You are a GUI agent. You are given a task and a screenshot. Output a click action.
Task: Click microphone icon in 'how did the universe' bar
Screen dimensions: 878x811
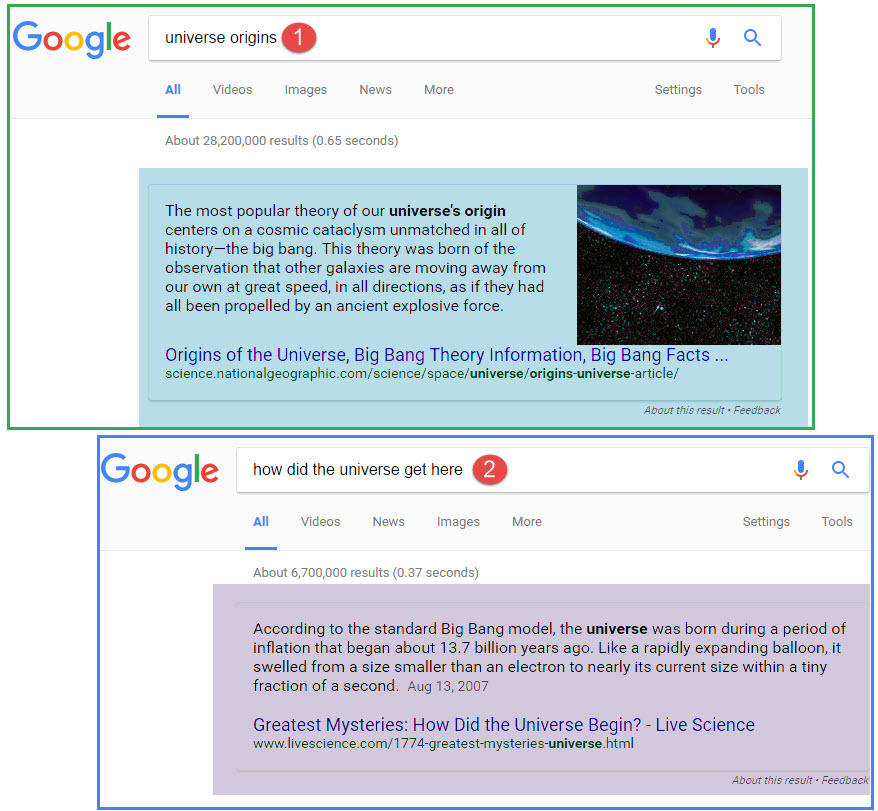tap(801, 470)
